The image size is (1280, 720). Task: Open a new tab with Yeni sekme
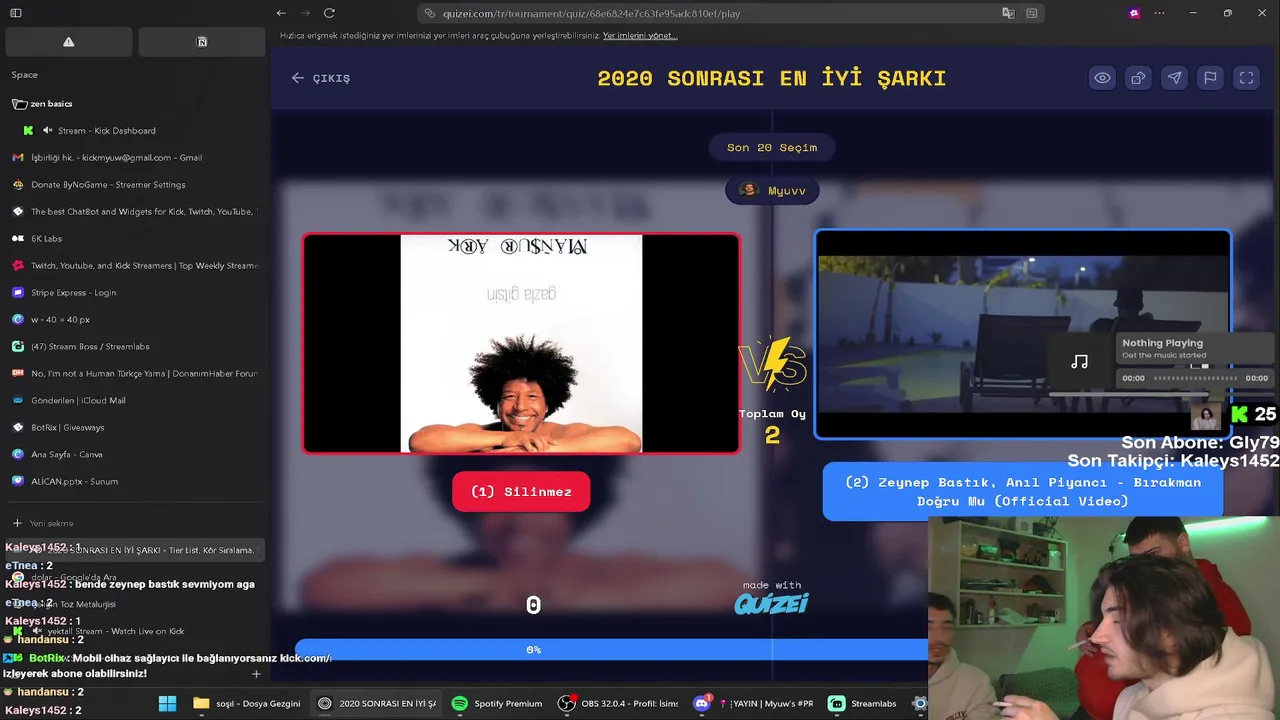pos(137,523)
